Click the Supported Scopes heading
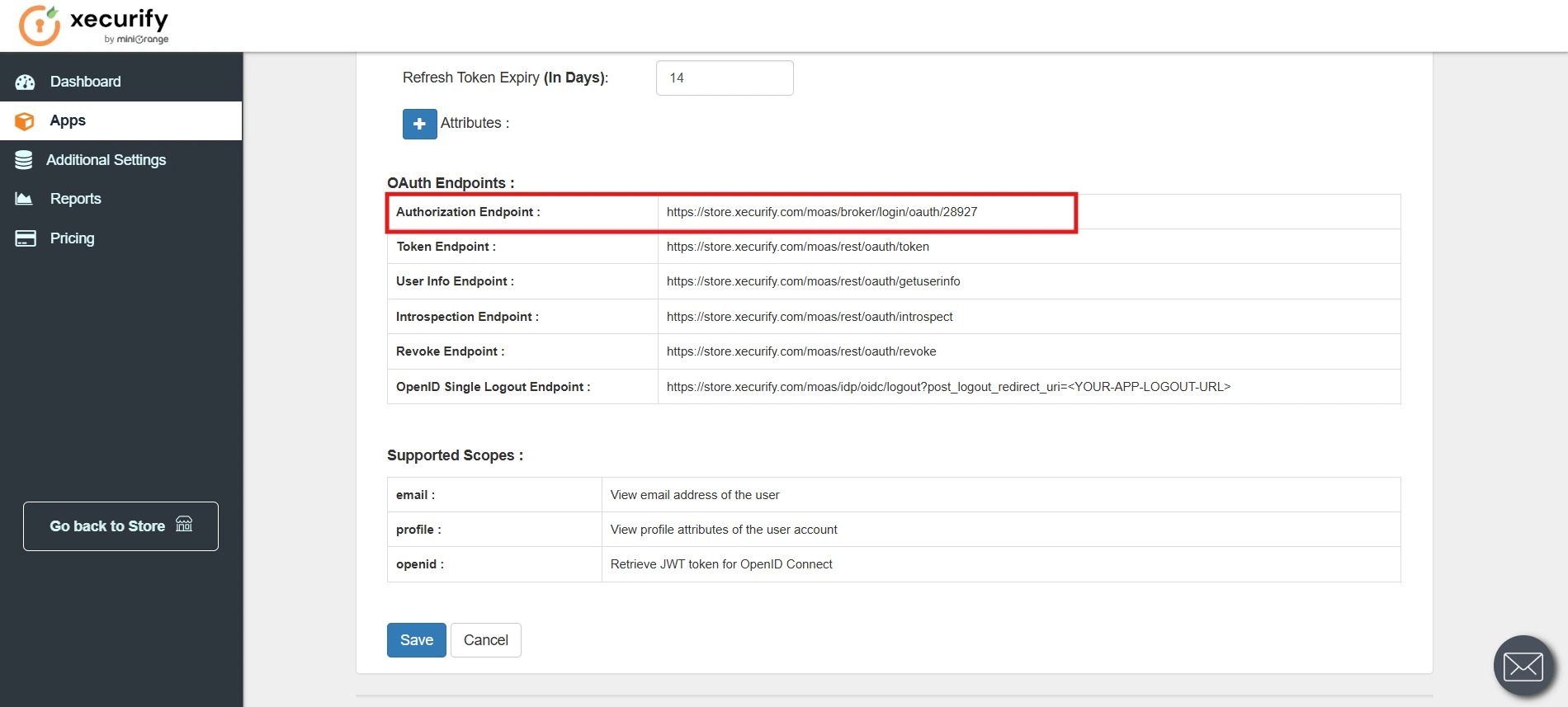 455,455
